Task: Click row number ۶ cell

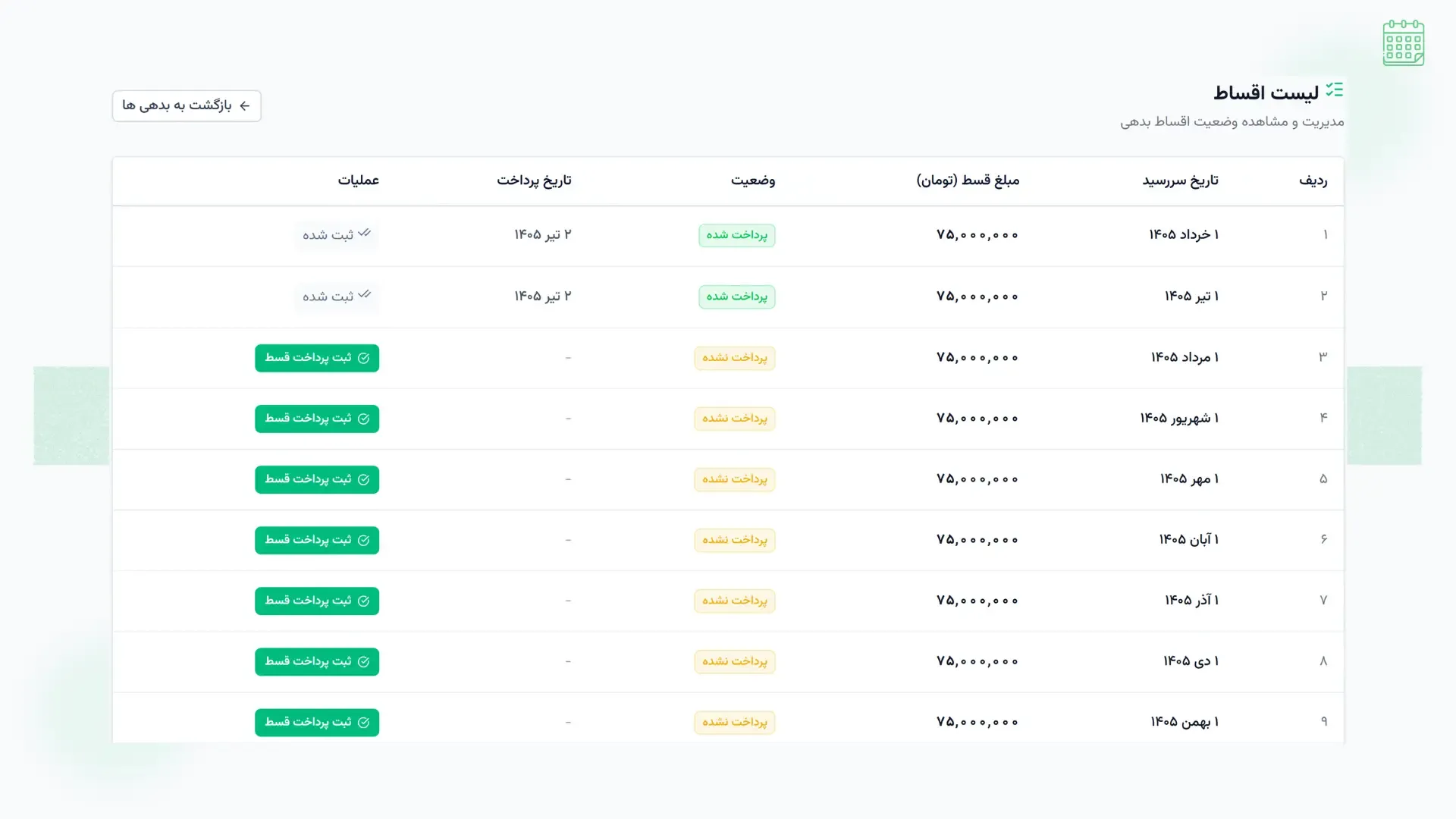Action: (1323, 539)
